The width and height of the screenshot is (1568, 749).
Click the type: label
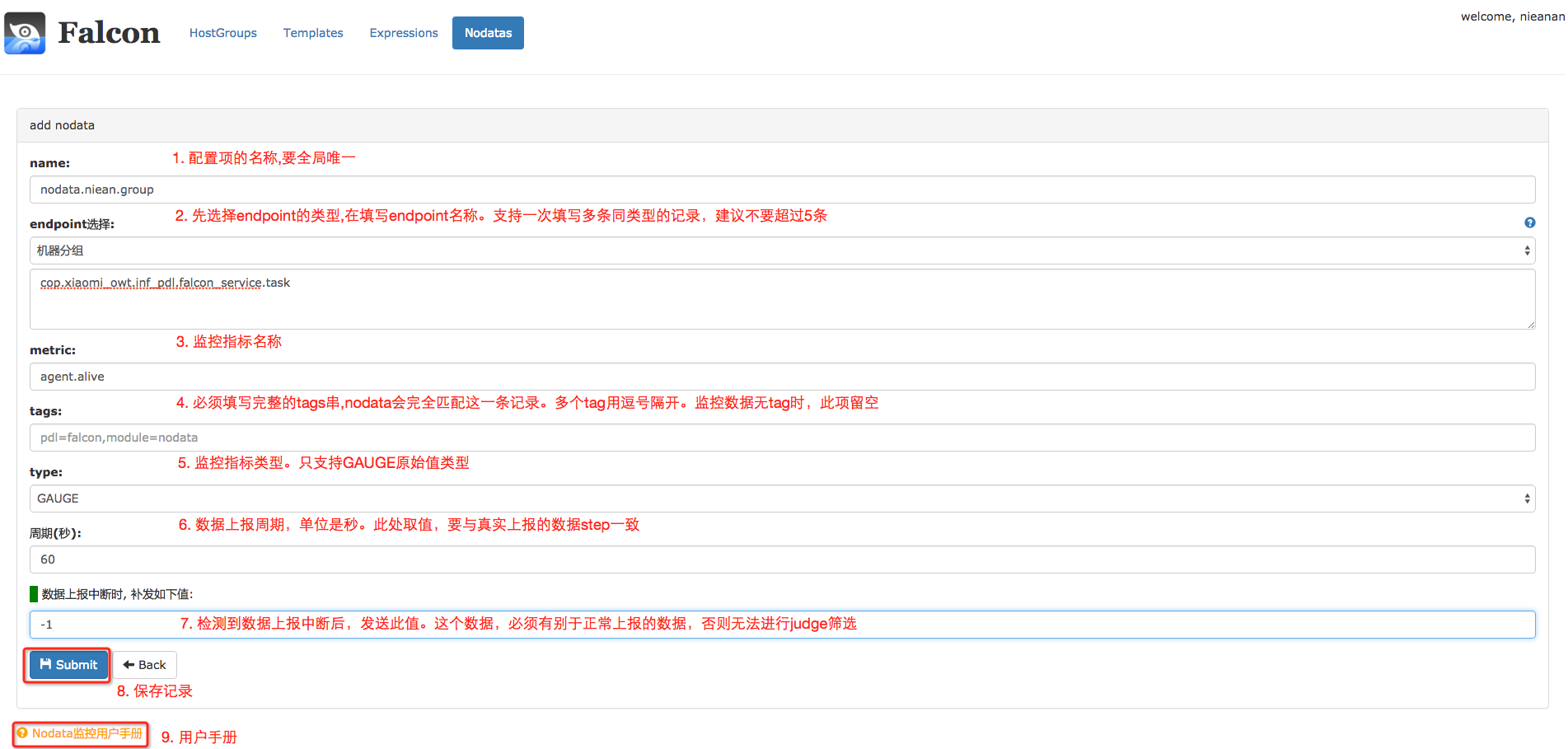coord(46,472)
